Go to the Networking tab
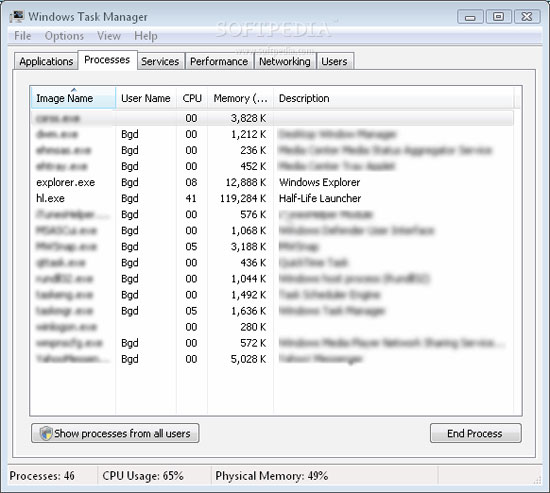This screenshot has width=550, height=493. (x=284, y=61)
